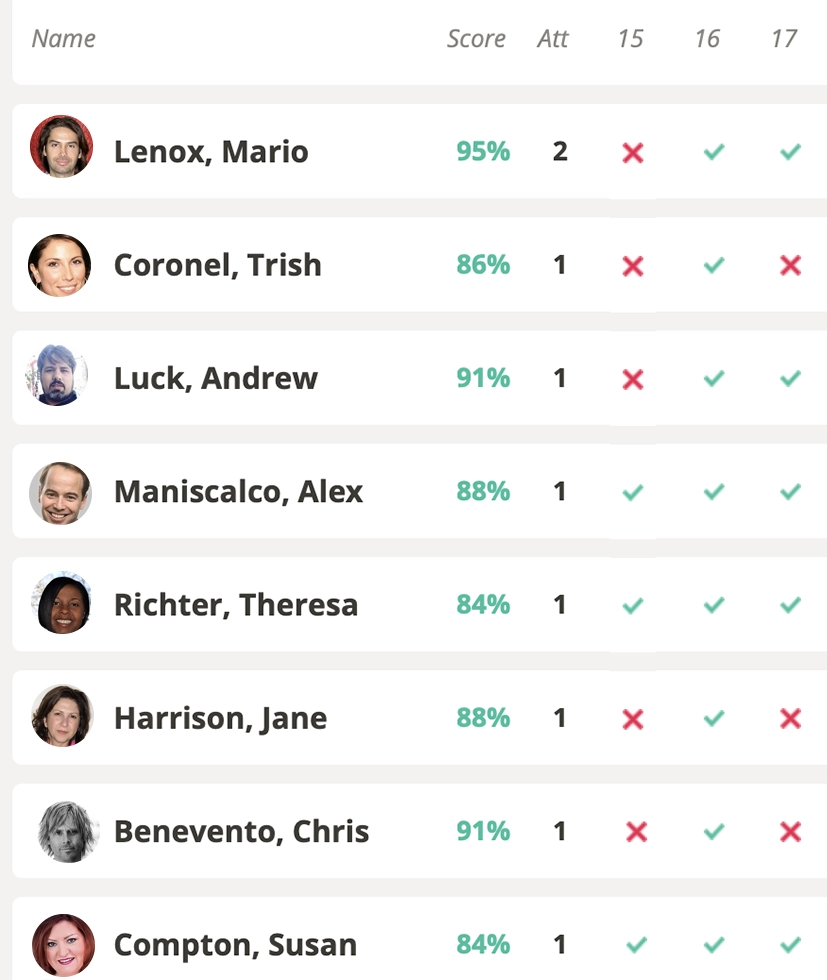The width and height of the screenshot is (827, 980).
Task: Click Alex Maniscalco's question 15 checkmark
Action: coord(632,492)
